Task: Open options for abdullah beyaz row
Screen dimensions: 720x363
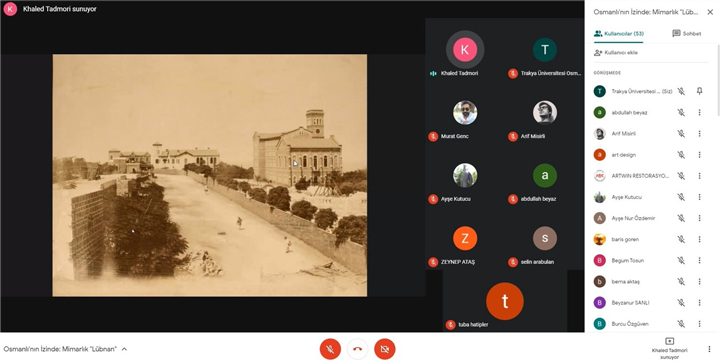Action: (x=699, y=112)
